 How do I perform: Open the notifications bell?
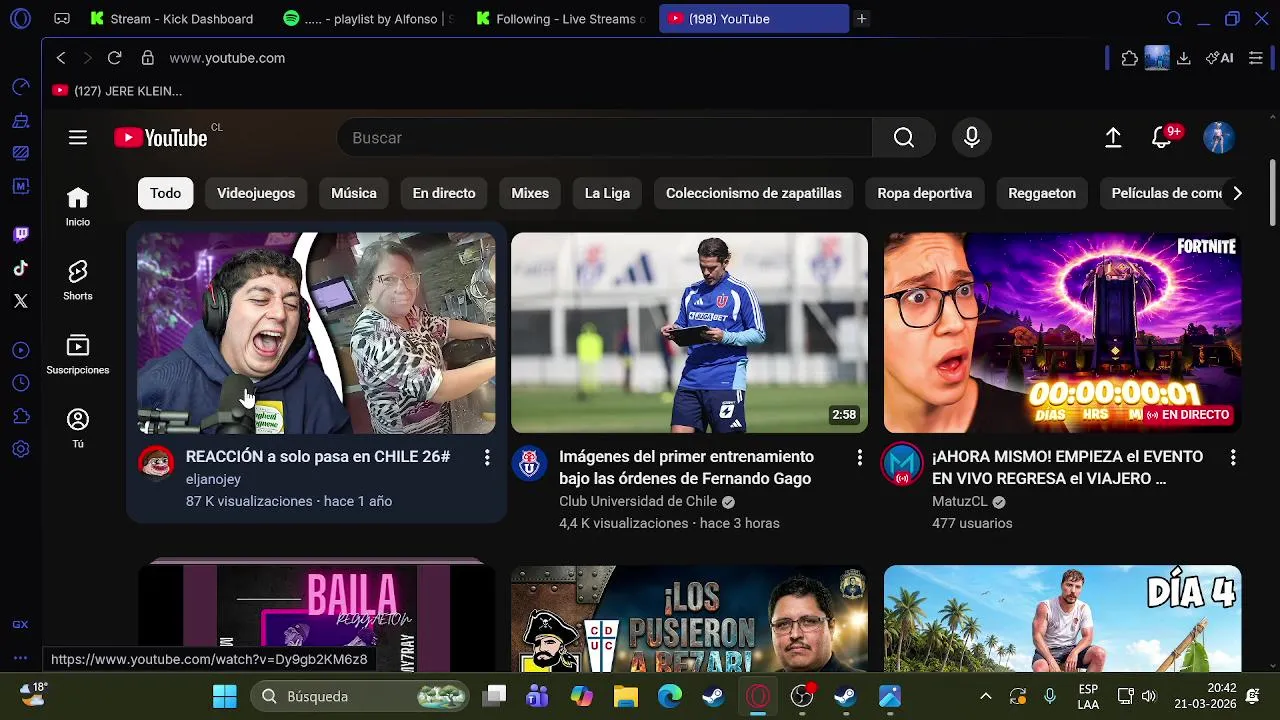click(1162, 138)
